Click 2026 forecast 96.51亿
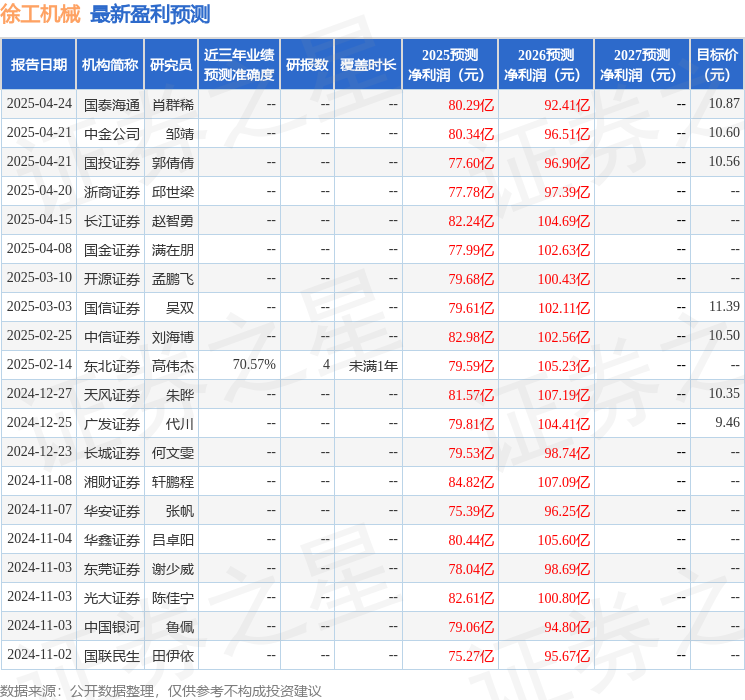Viewport: 745px width, 700px height. [567, 134]
